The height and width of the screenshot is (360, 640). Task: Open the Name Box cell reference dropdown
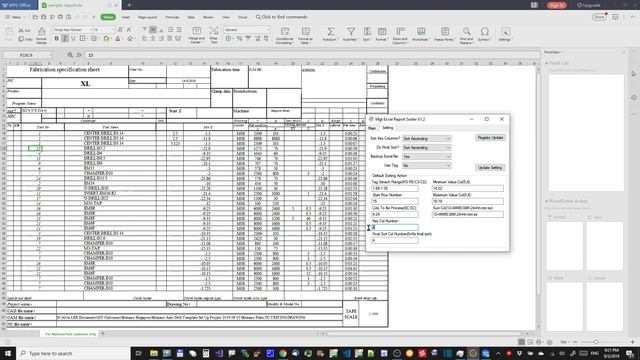coord(51,55)
